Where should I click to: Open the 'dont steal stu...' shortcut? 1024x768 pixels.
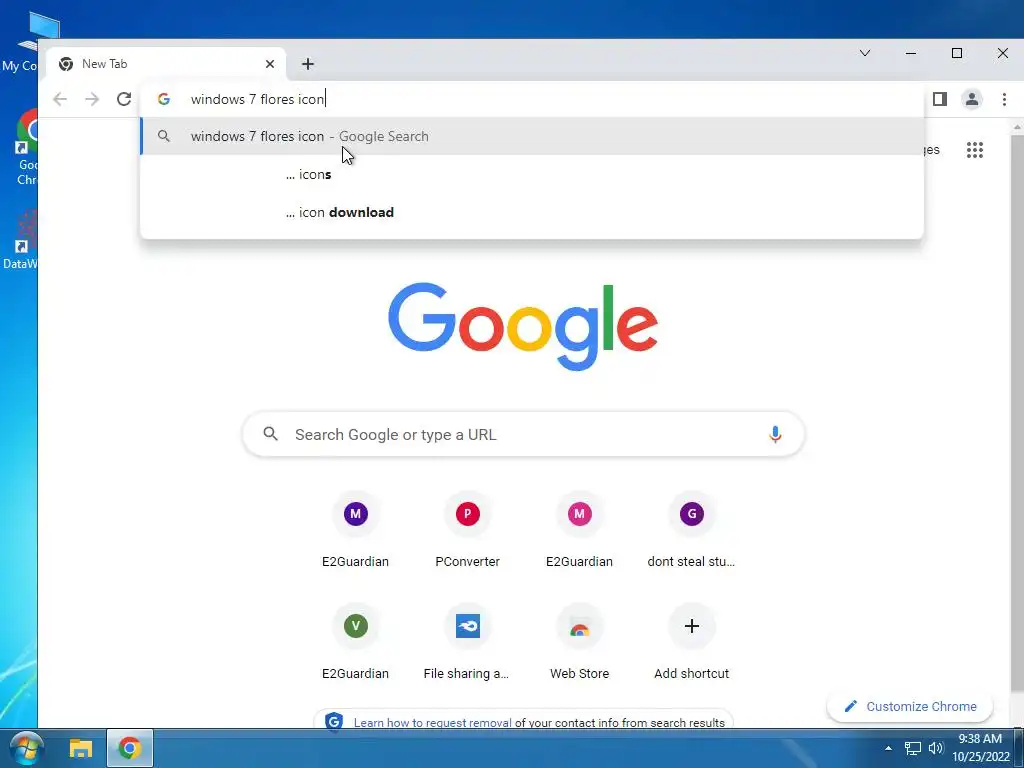692,531
